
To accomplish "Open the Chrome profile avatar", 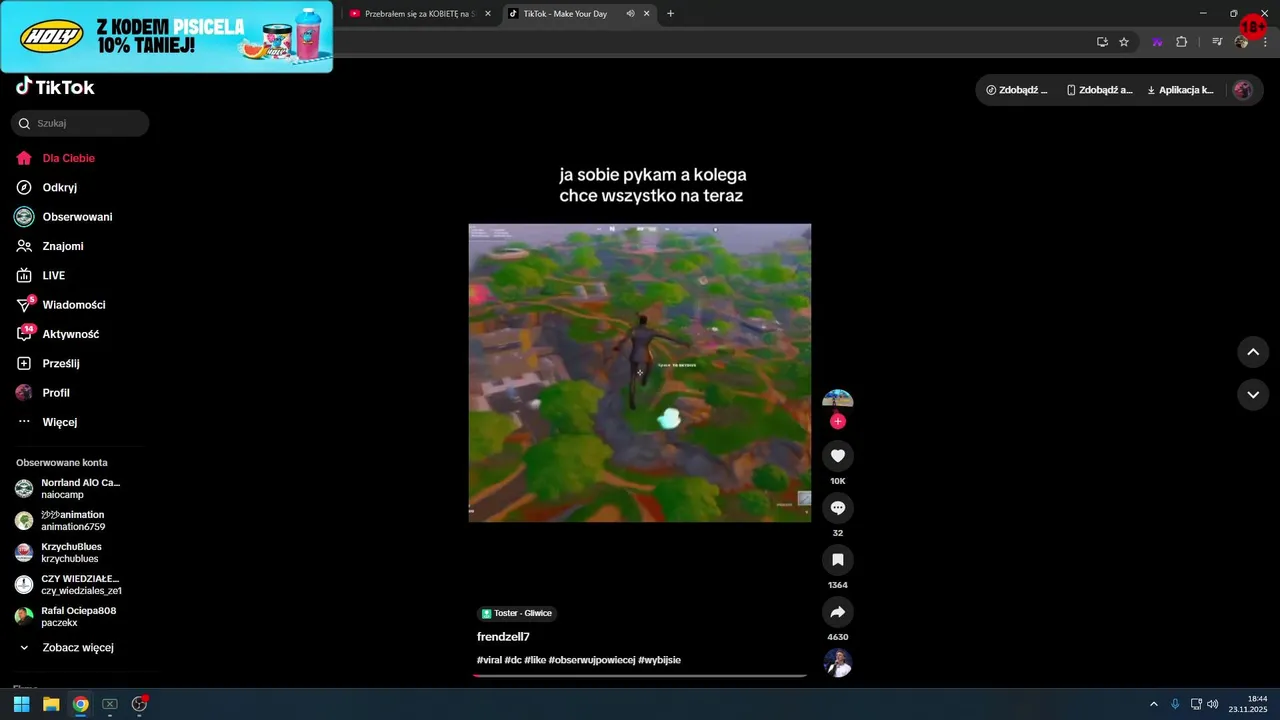I will (x=1241, y=42).
